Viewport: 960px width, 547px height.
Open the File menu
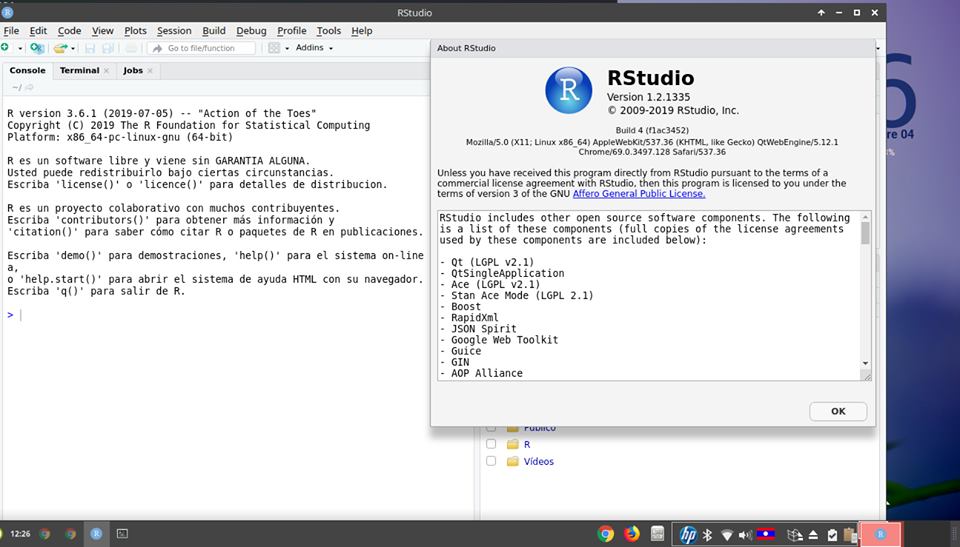pyautogui.click(x=11, y=31)
